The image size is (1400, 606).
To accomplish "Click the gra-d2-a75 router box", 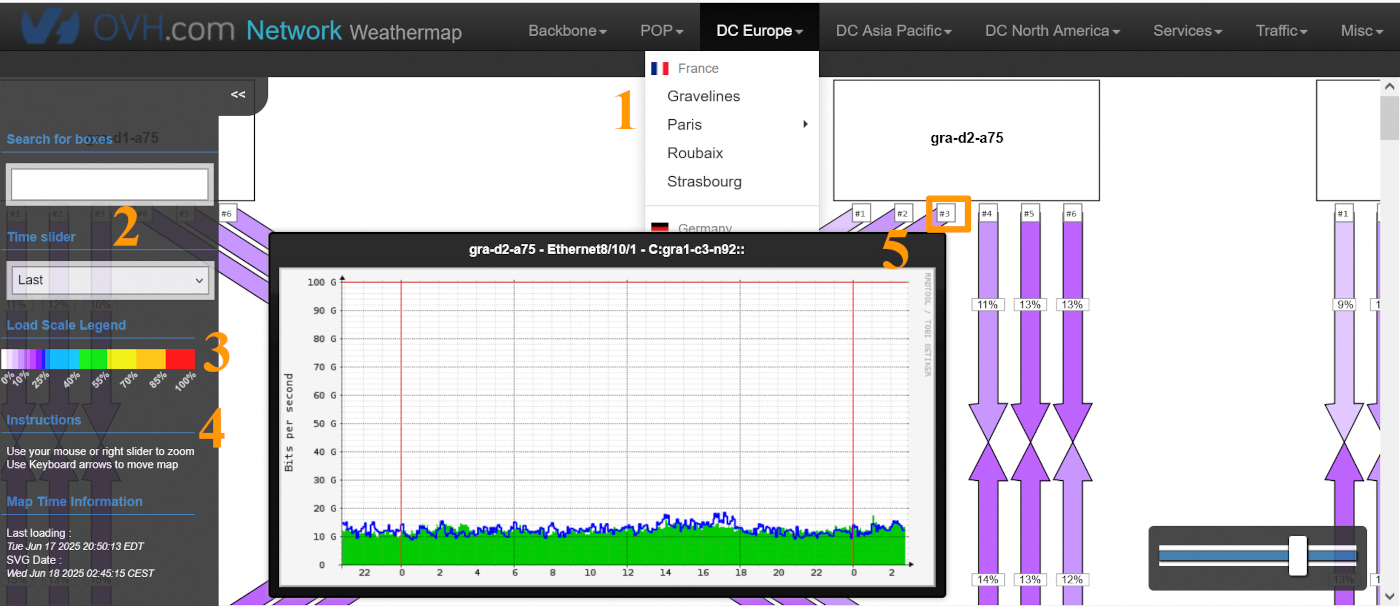I will [966, 139].
